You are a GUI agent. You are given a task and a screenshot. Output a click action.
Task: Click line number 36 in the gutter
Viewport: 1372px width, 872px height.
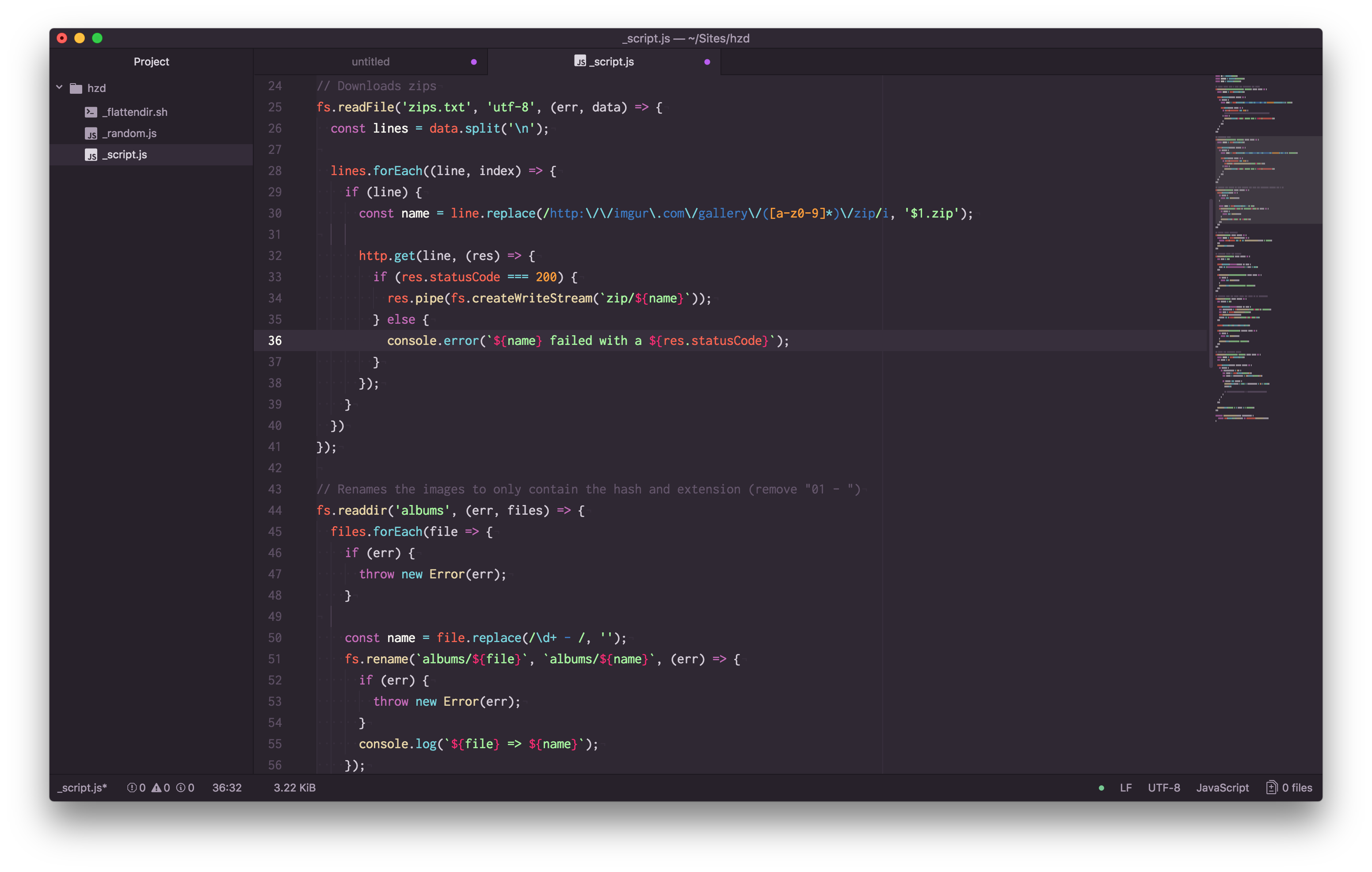[274, 340]
